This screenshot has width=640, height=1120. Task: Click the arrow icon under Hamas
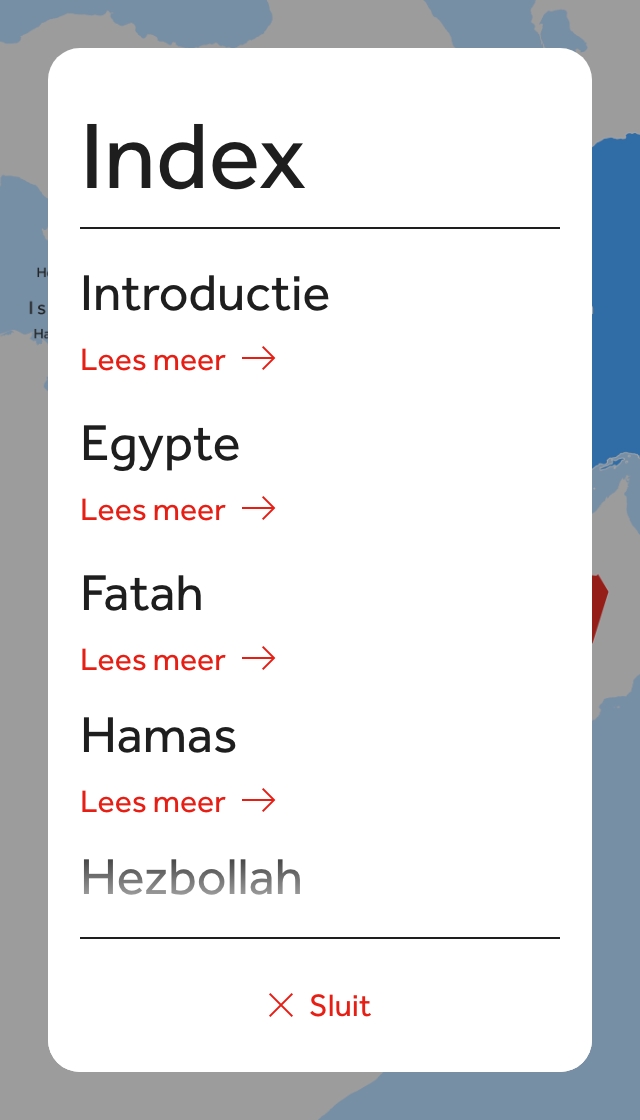pyautogui.click(x=258, y=801)
